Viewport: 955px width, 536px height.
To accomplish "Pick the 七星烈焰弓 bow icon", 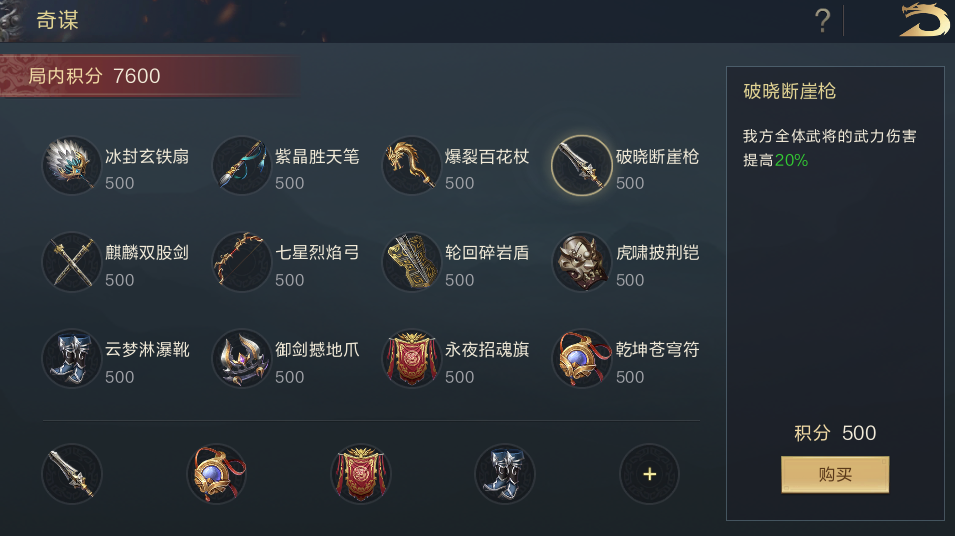I will point(241,262).
